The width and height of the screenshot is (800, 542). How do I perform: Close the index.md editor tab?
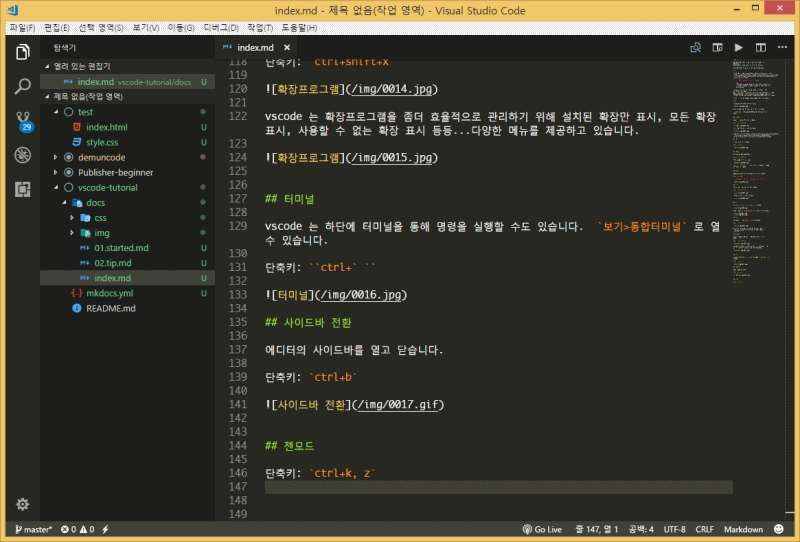(x=287, y=47)
